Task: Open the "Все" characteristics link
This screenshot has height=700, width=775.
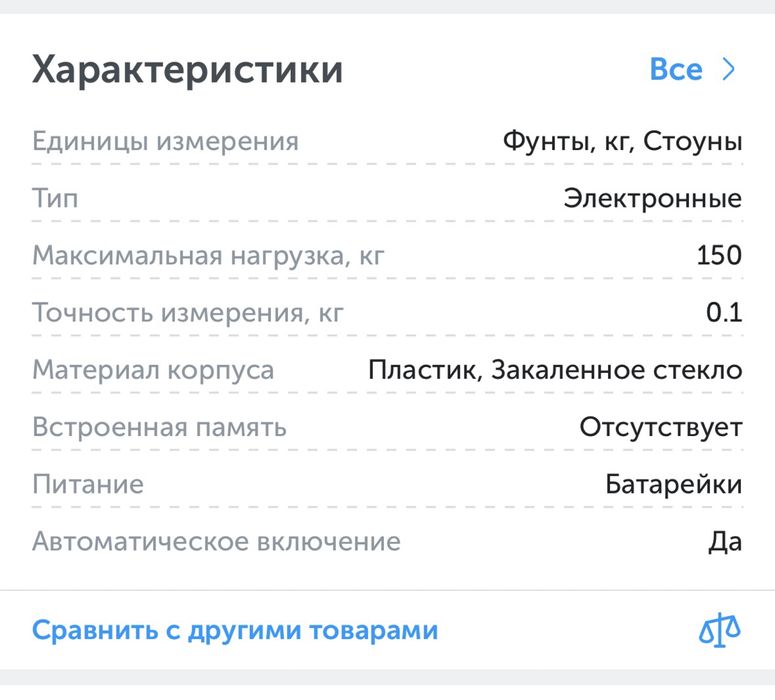Action: [676, 70]
